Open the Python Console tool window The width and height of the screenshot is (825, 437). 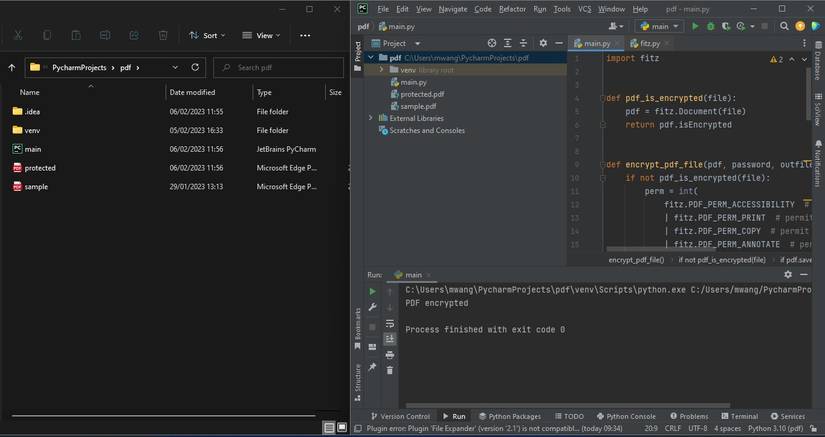point(626,416)
